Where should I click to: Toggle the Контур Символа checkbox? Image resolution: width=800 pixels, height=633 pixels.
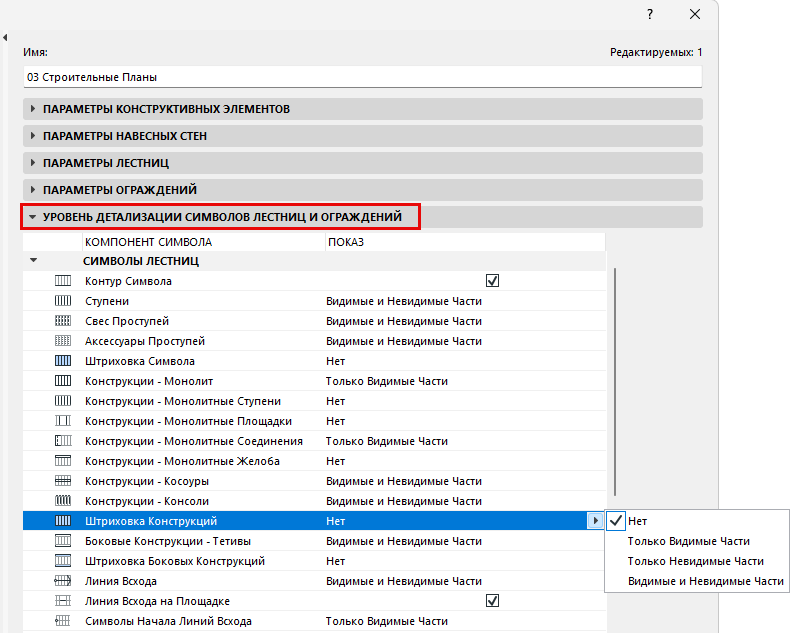(x=492, y=281)
